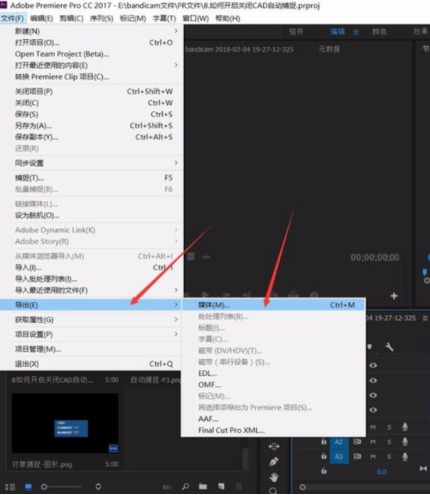
Task: Expand 打开最近使用的内容(E) submenu
Action: (92, 65)
